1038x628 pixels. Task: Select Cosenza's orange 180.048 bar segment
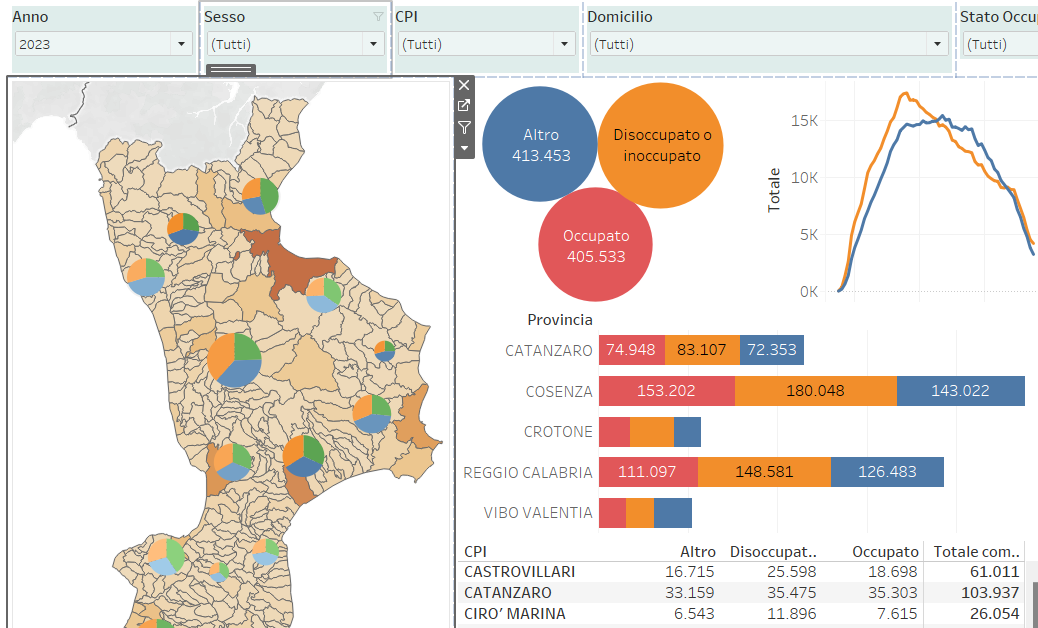point(816,391)
